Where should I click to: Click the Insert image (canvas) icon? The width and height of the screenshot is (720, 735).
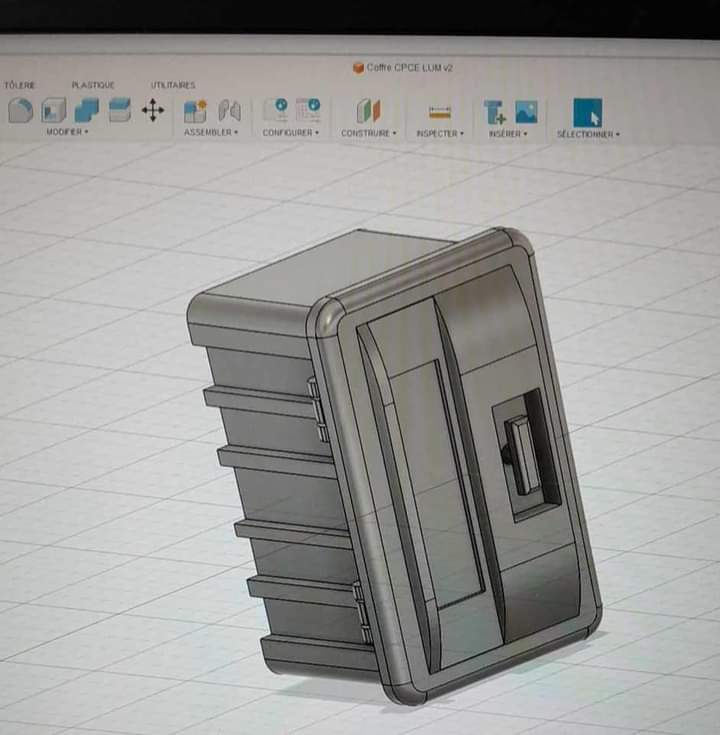point(526,112)
